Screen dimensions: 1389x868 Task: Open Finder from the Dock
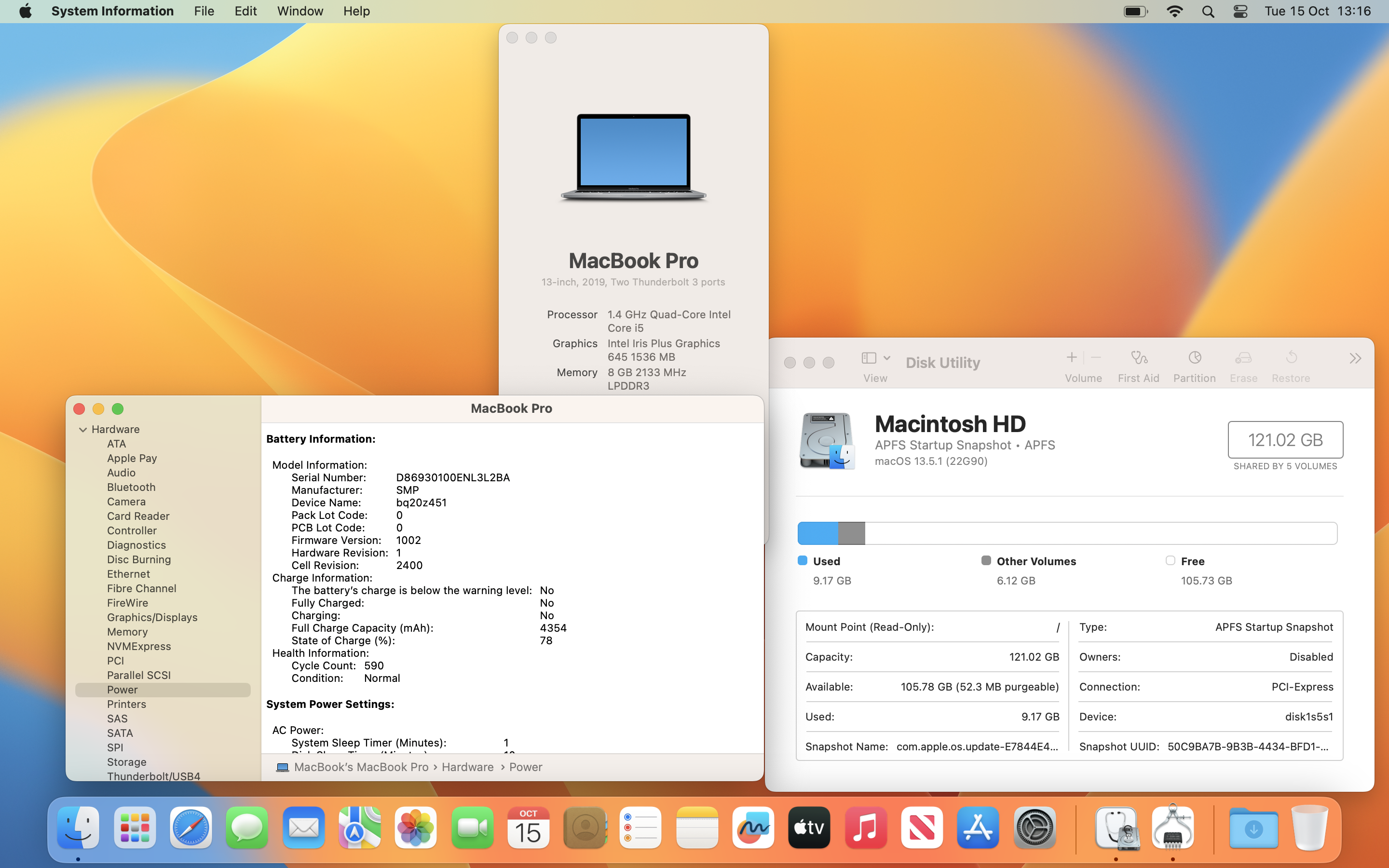click(79, 827)
